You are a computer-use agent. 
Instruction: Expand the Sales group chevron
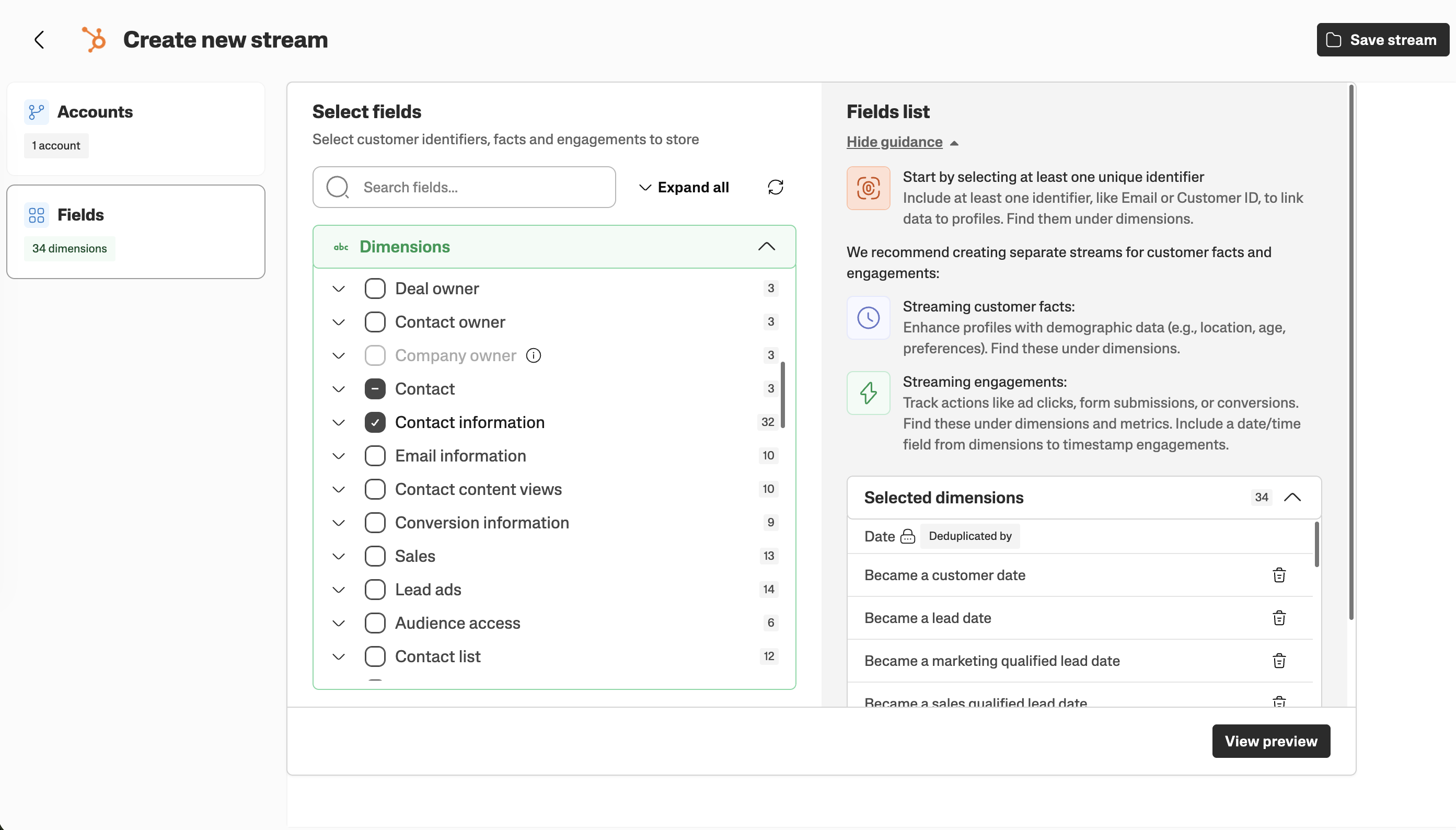pyautogui.click(x=339, y=556)
